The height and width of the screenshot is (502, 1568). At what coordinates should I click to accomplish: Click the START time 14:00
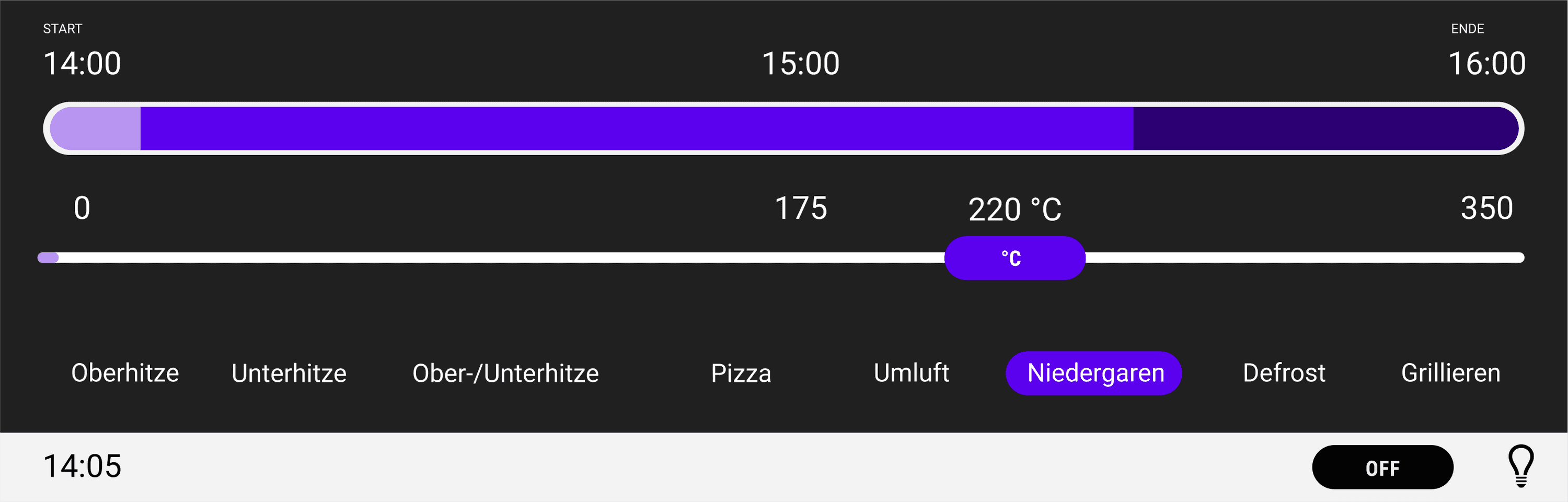(82, 63)
